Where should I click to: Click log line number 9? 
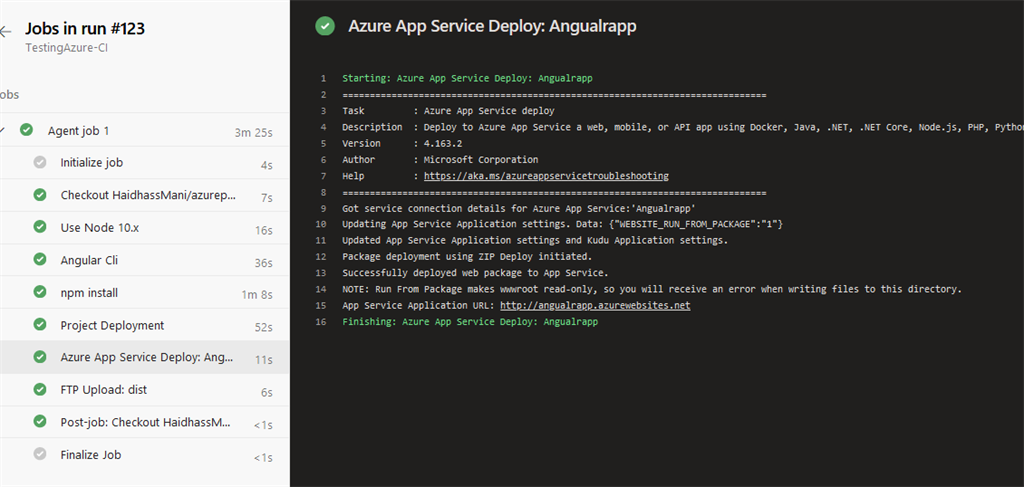coord(323,208)
